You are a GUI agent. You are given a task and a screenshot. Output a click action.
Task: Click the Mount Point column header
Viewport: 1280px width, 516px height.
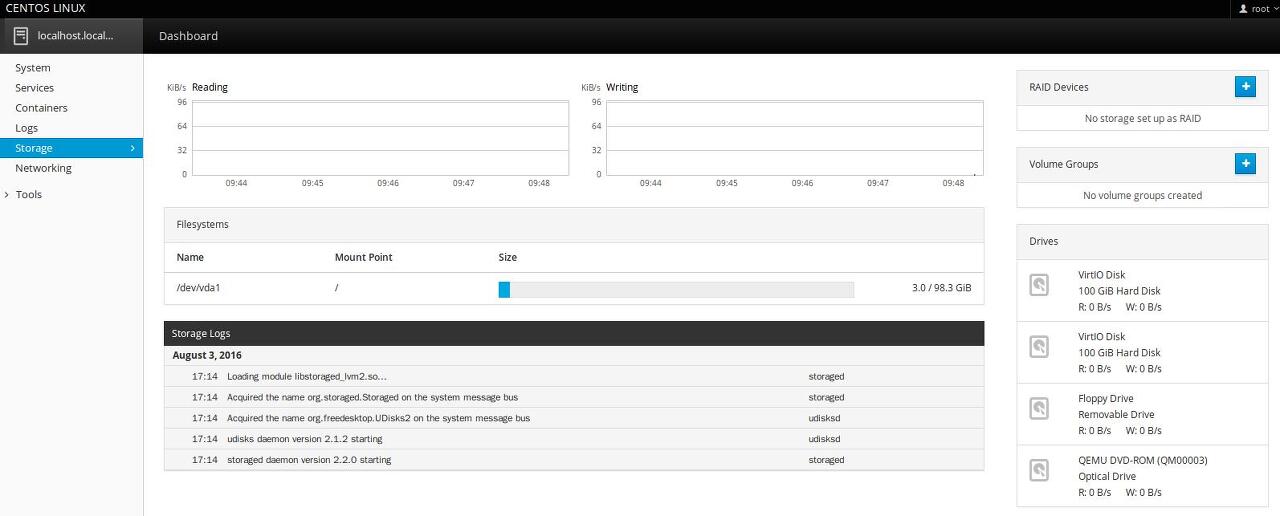pyautogui.click(x=363, y=257)
